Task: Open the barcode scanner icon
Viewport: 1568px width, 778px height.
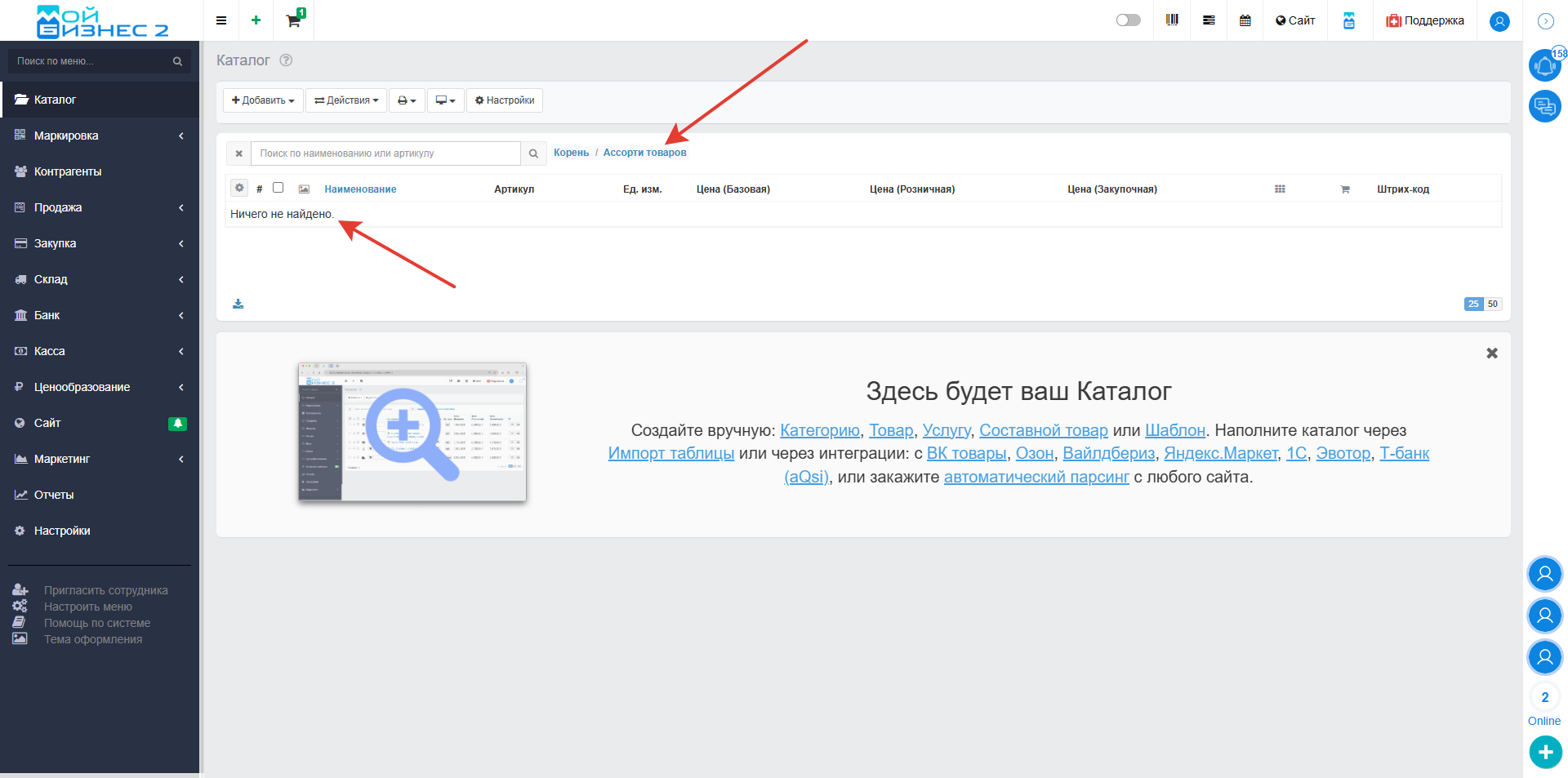Action: (x=1172, y=20)
